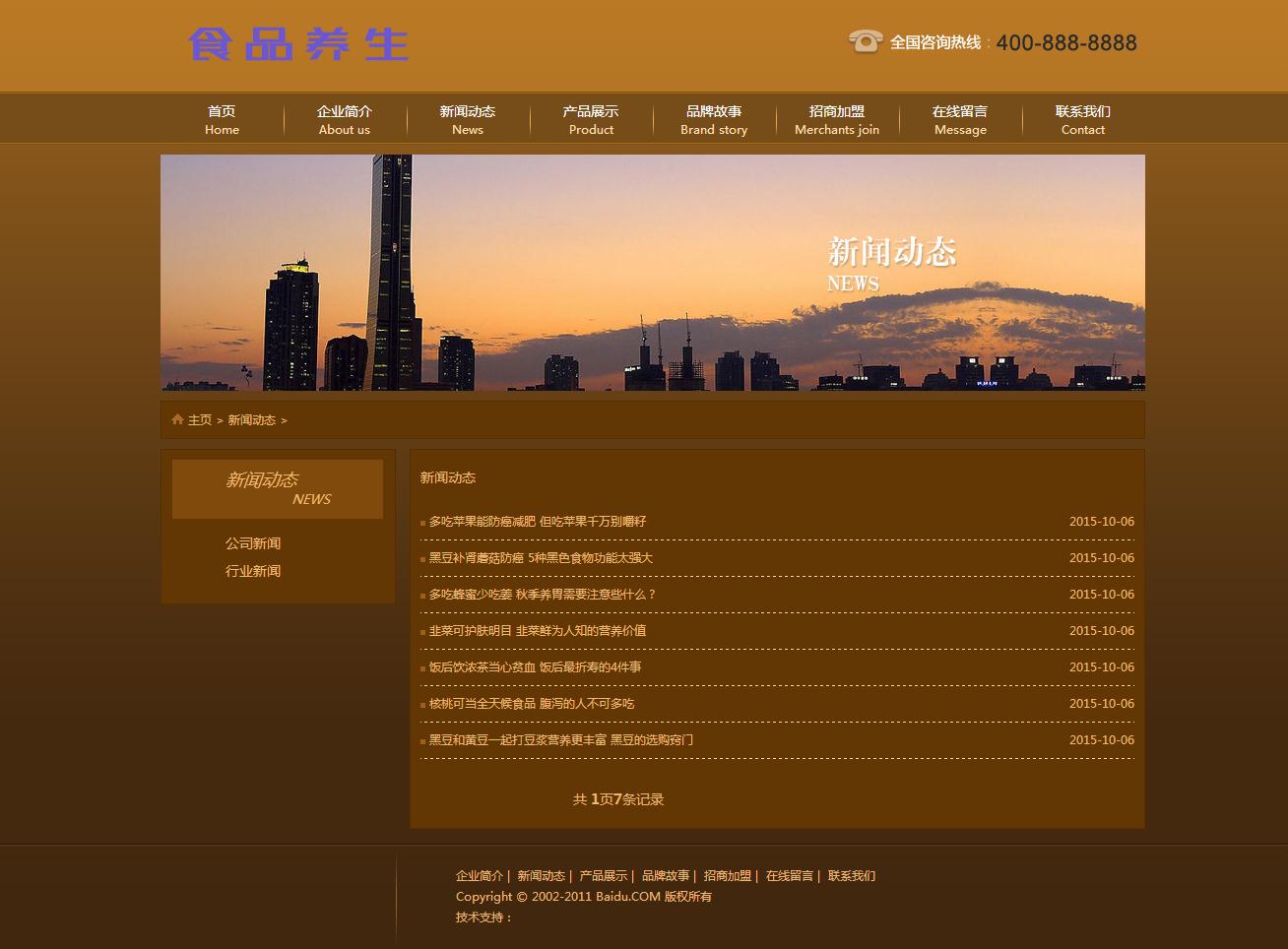
Task: Read the 多吃蜂蜜少吃姜 article
Action: point(542,595)
